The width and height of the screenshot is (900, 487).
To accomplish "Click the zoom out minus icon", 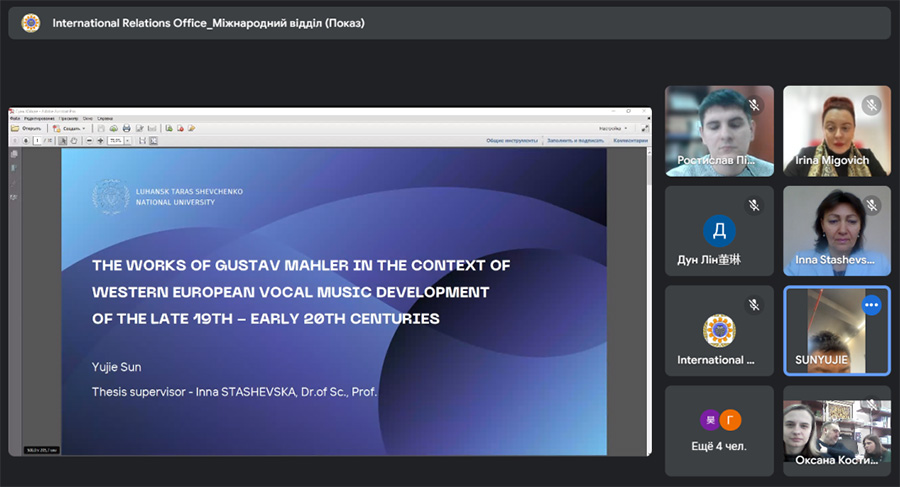I will coord(89,141).
